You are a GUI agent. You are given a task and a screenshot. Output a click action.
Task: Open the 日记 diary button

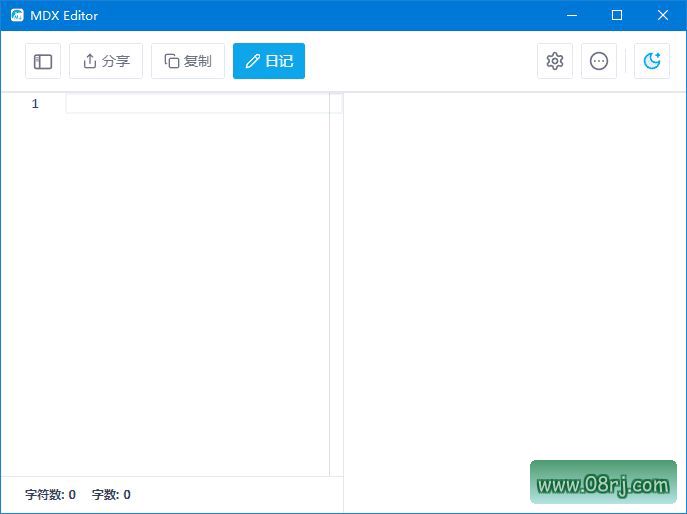(269, 61)
